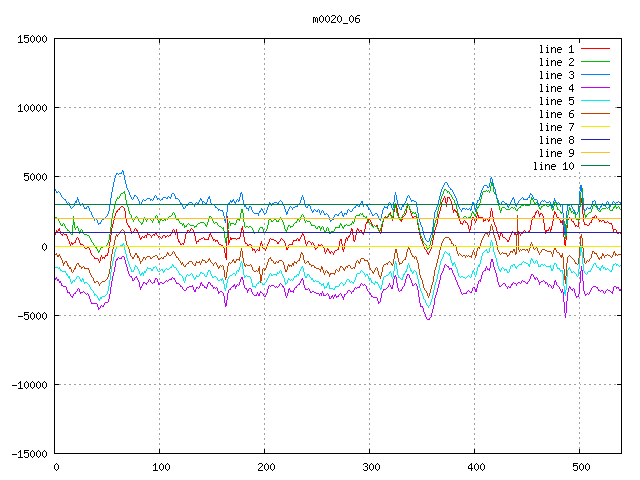Select the 'line 9' legend text
The height and width of the screenshot is (480, 640).
tap(556, 153)
